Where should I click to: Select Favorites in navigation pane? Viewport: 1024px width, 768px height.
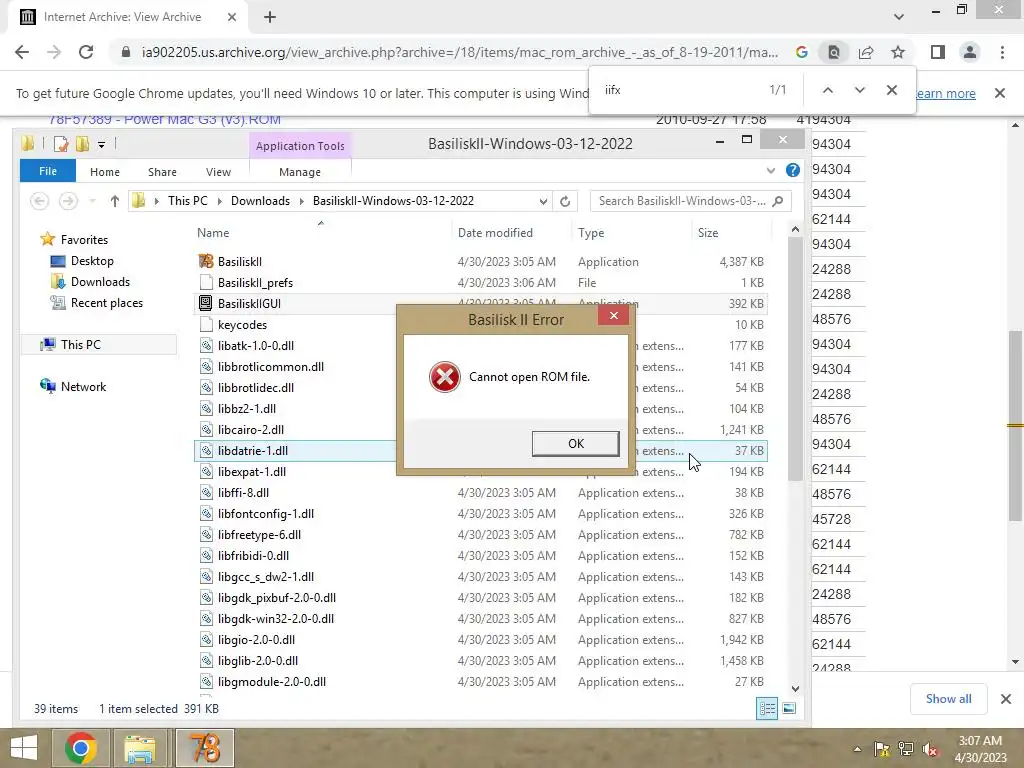coord(84,240)
